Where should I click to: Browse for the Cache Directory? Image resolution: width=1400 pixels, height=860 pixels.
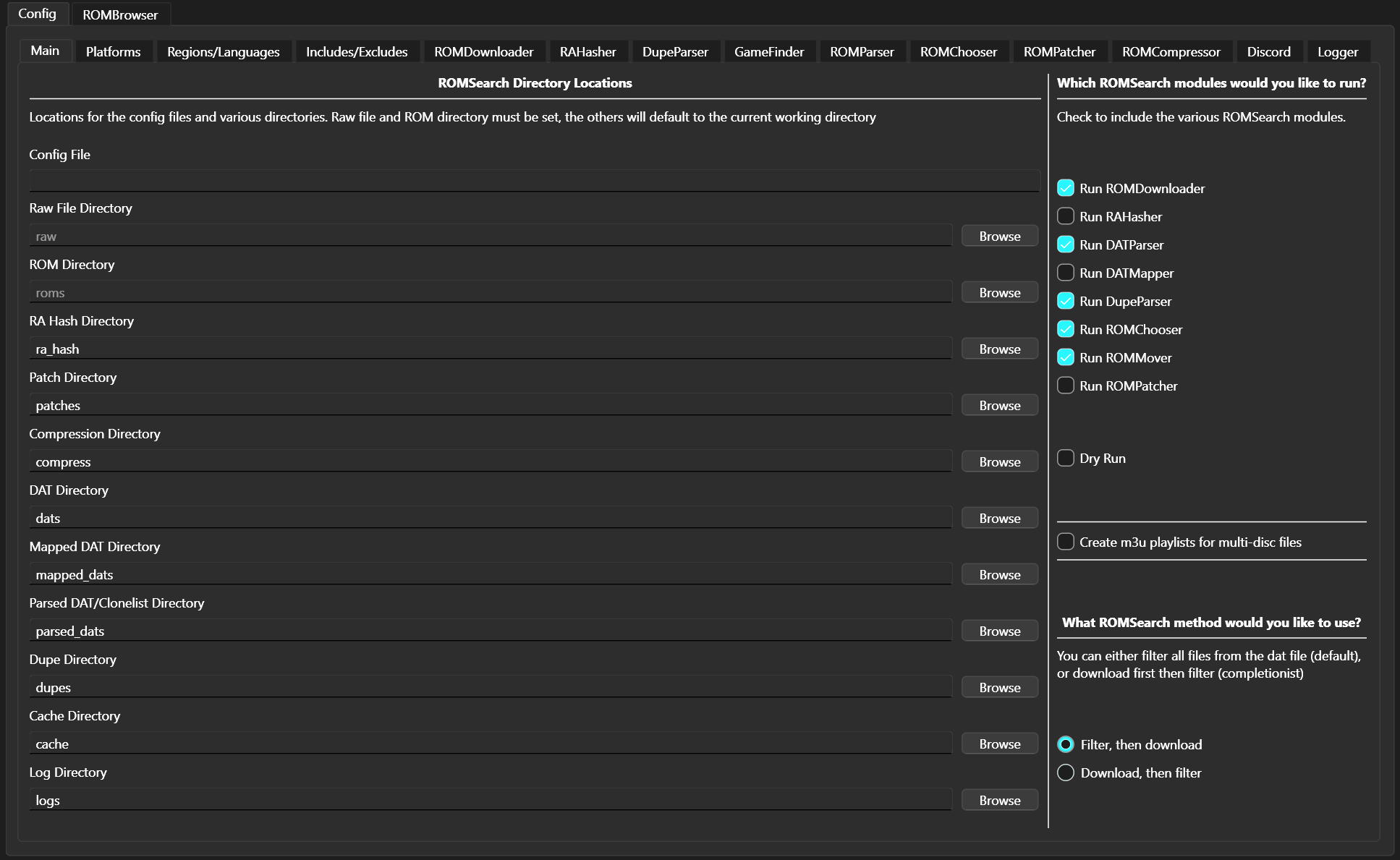1000,744
